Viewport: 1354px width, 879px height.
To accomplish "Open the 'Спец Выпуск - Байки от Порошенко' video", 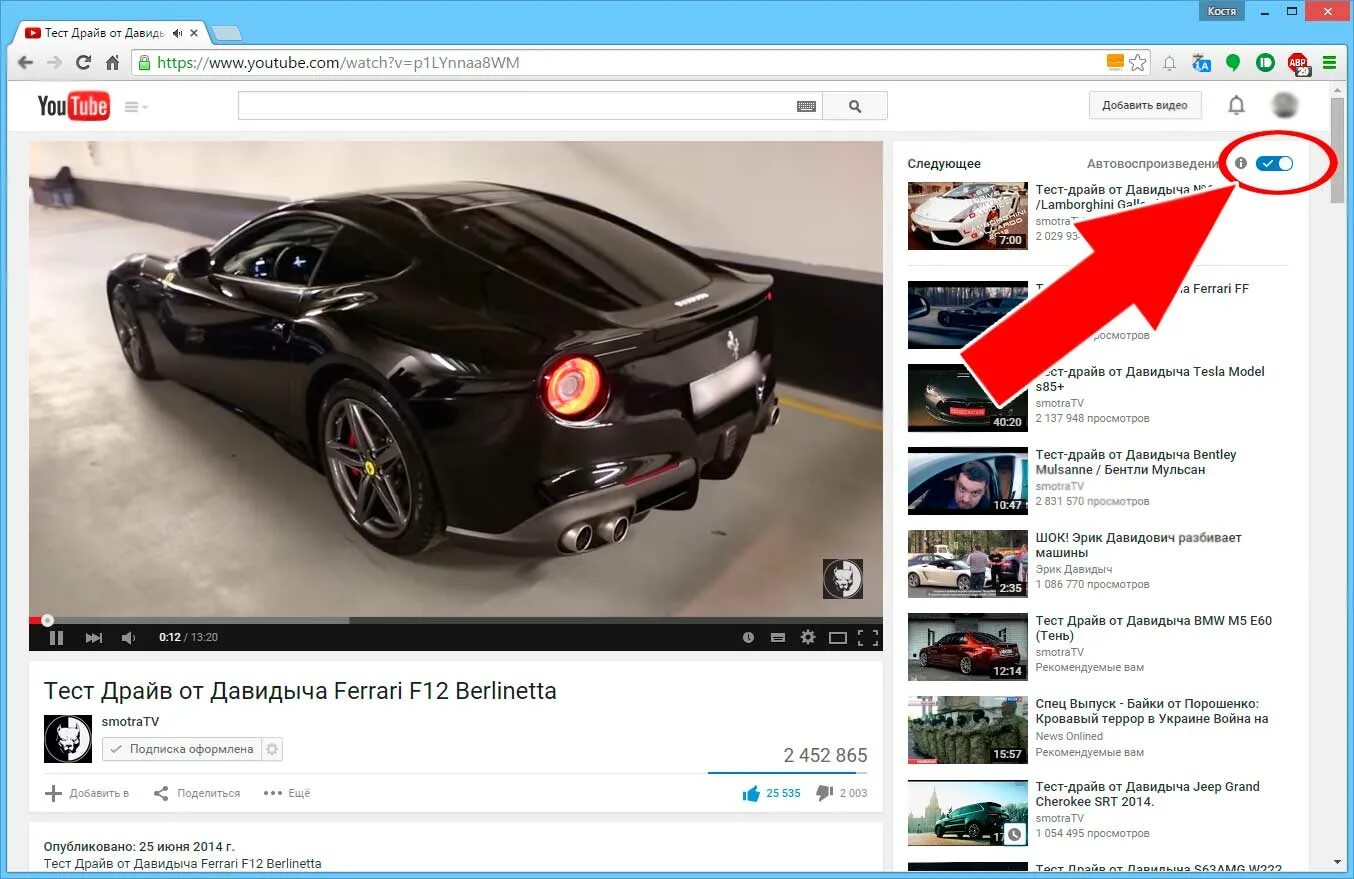I will [x=1152, y=711].
